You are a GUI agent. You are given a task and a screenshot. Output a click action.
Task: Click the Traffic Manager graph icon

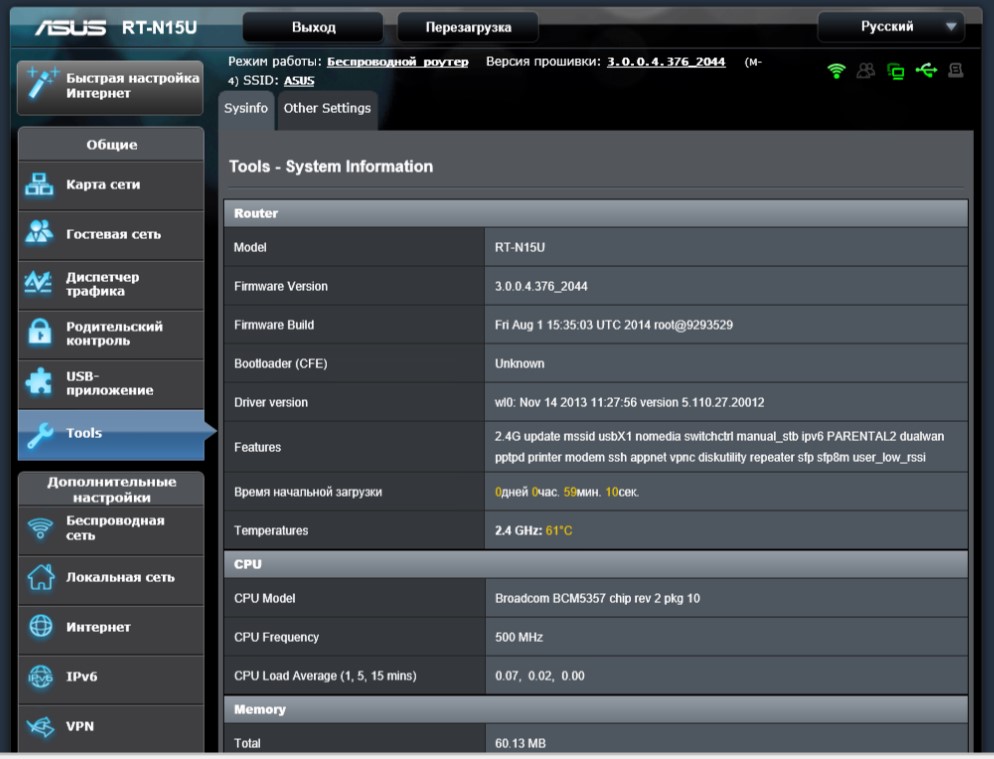click(x=40, y=284)
